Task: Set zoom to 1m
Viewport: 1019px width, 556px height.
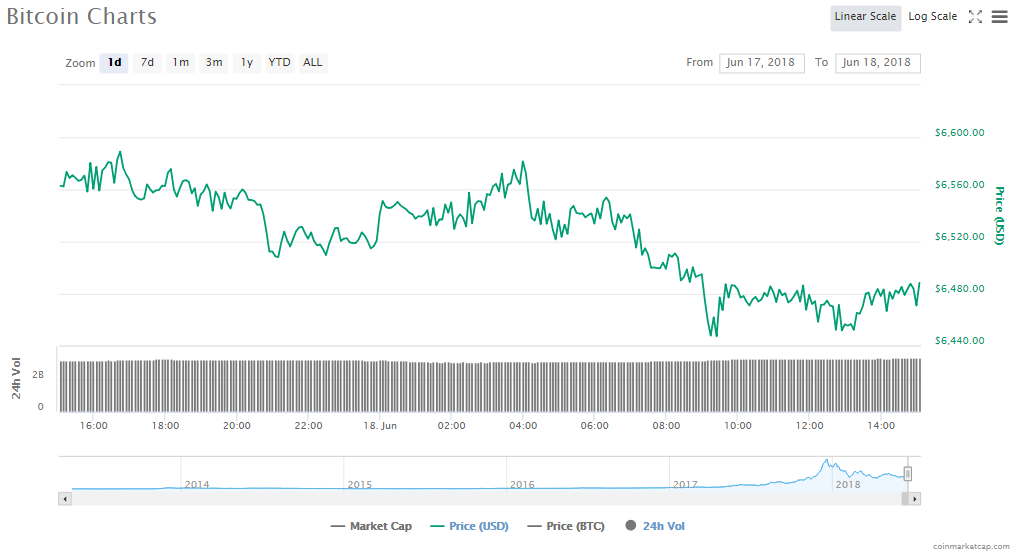Action: [180, 63]
